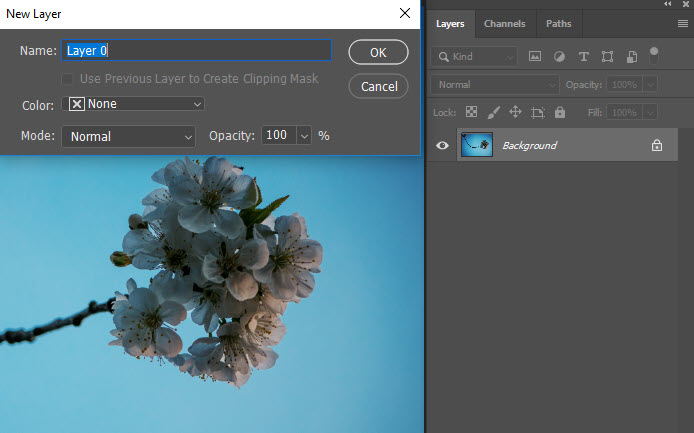
Task: Click OK in the New Layer dialog
Action: click(378, 52)
